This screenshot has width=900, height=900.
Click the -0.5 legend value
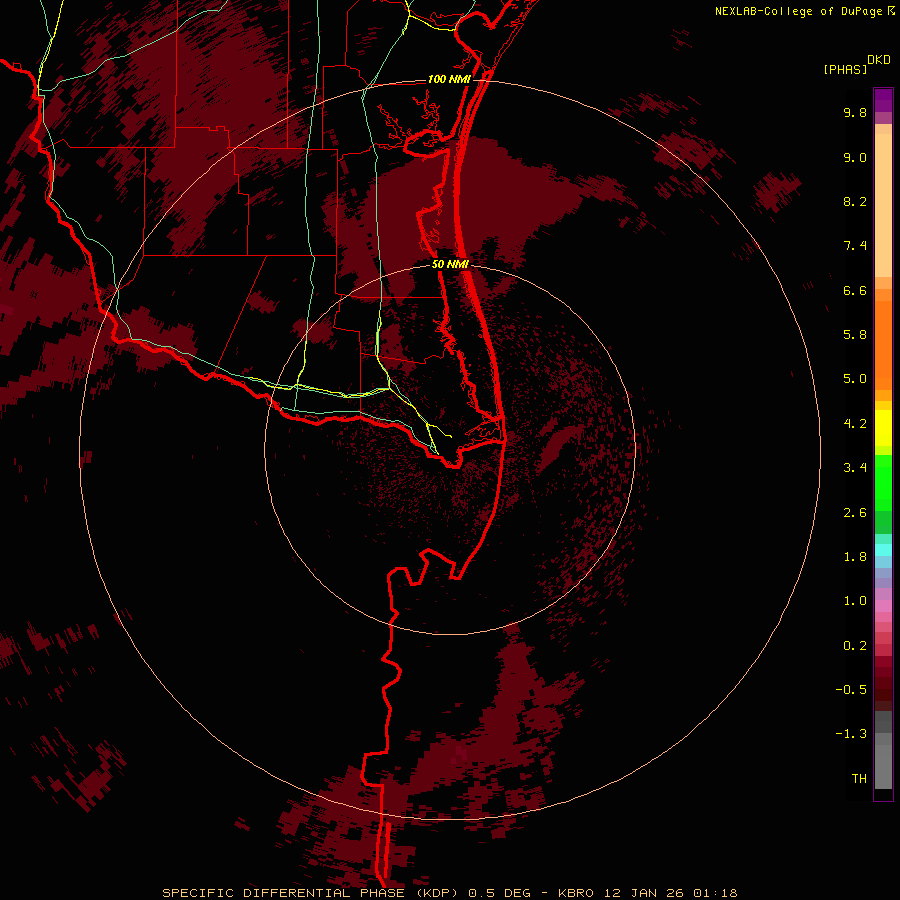pyautogui.click(x=851, y=690)
